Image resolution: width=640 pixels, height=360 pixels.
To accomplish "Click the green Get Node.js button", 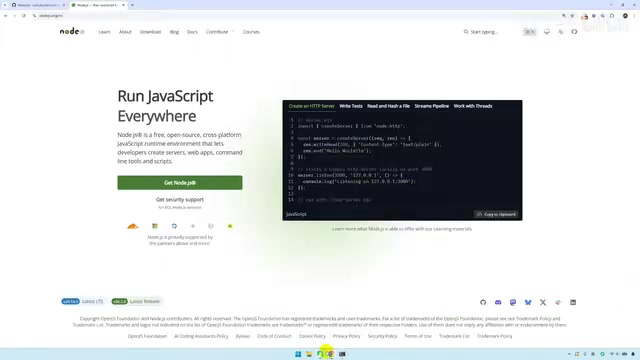I will click(x=180, y=182).
